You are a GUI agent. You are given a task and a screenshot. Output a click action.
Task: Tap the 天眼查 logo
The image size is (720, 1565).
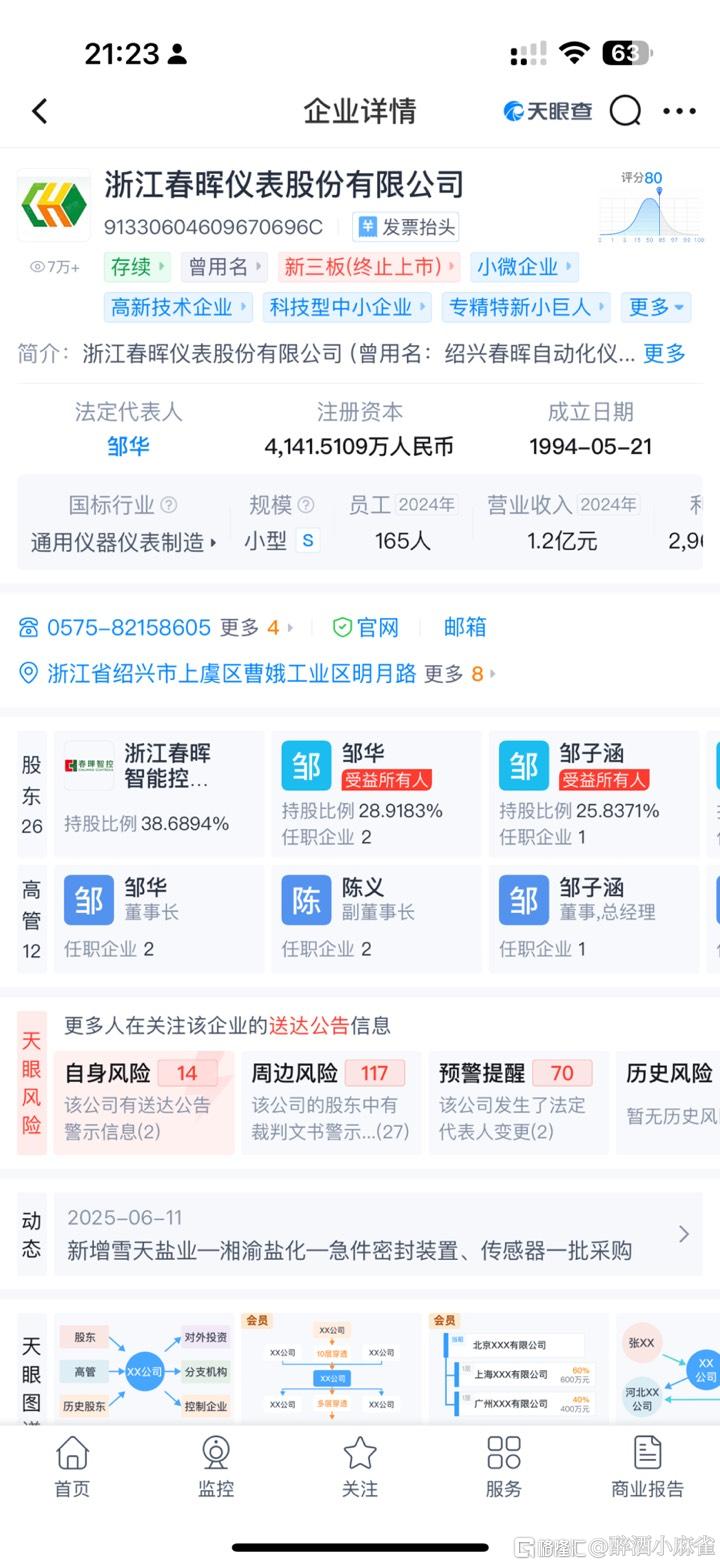click(x=547, y=111)
